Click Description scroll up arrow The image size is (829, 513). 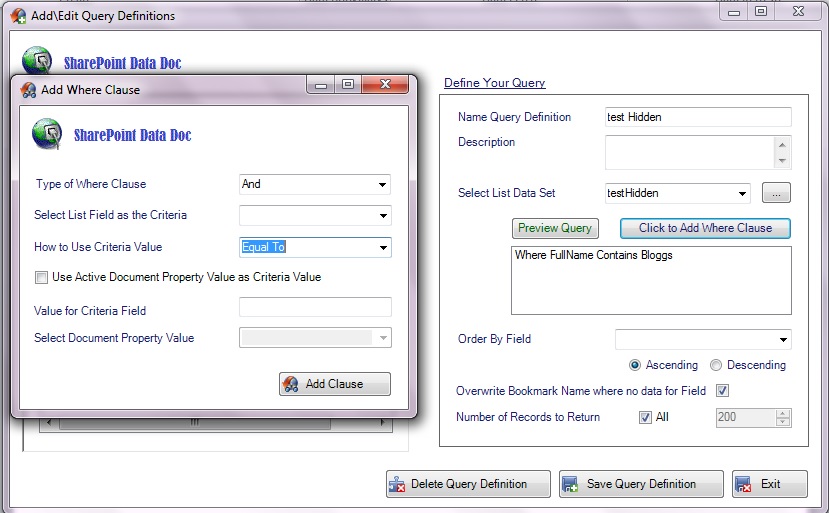pos(782,144)
